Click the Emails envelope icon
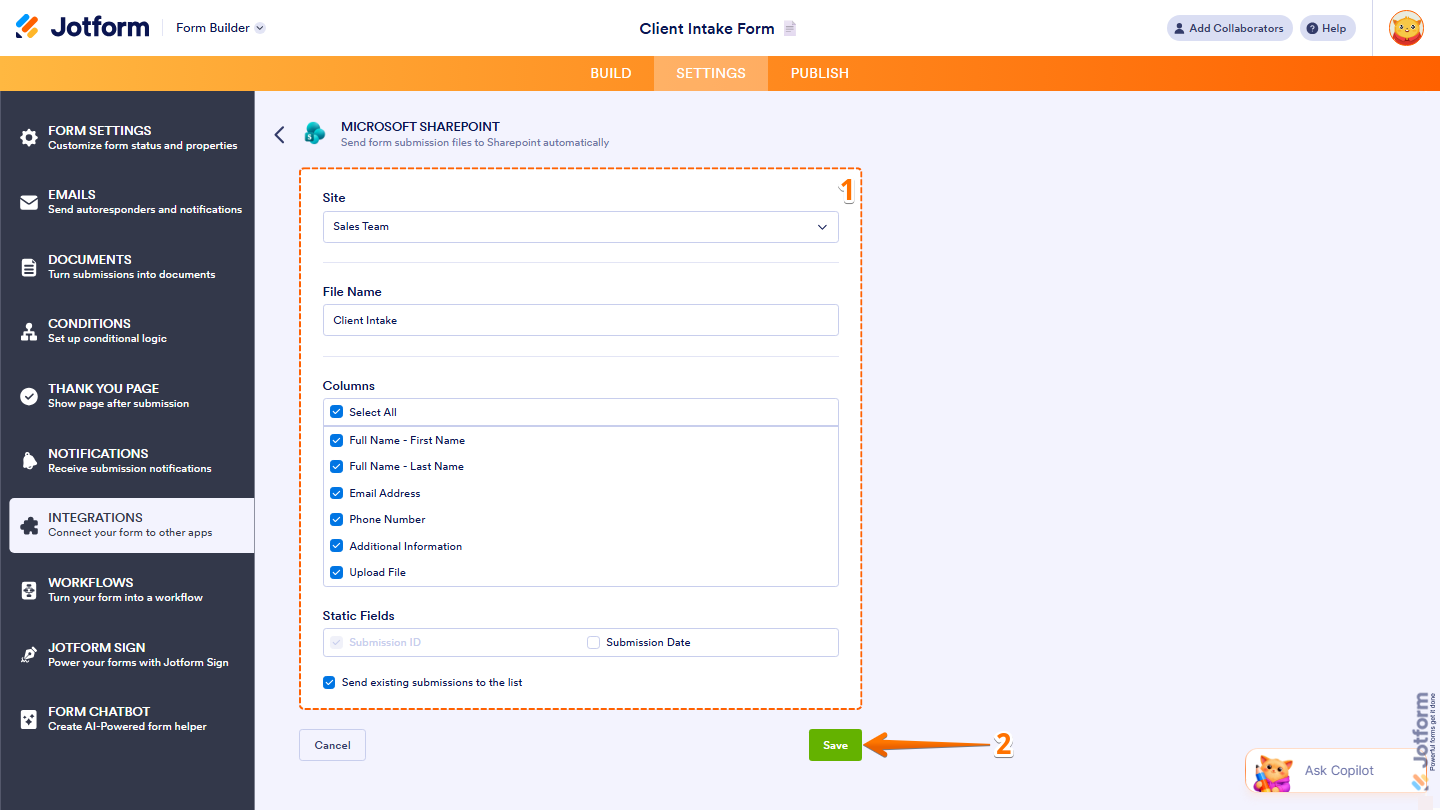This screenshot has width=1440, height=810. (29, 202)
